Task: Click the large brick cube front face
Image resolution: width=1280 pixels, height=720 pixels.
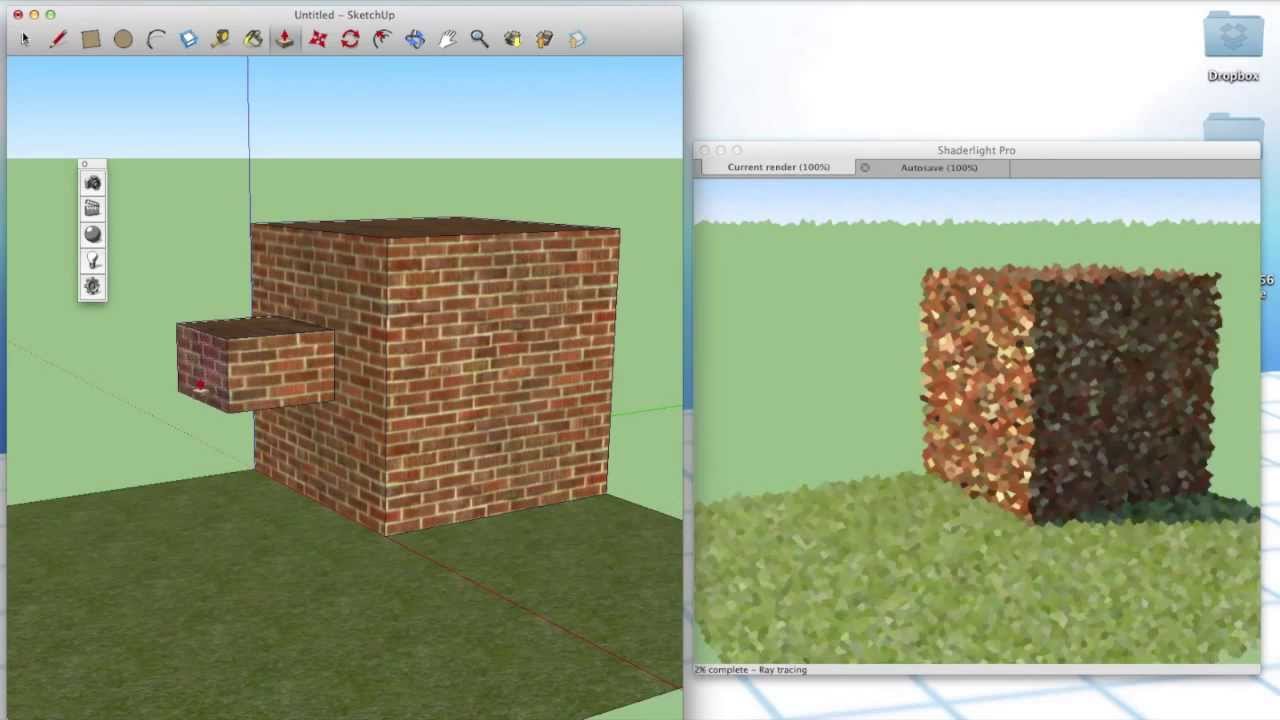Action: [500, 380]
